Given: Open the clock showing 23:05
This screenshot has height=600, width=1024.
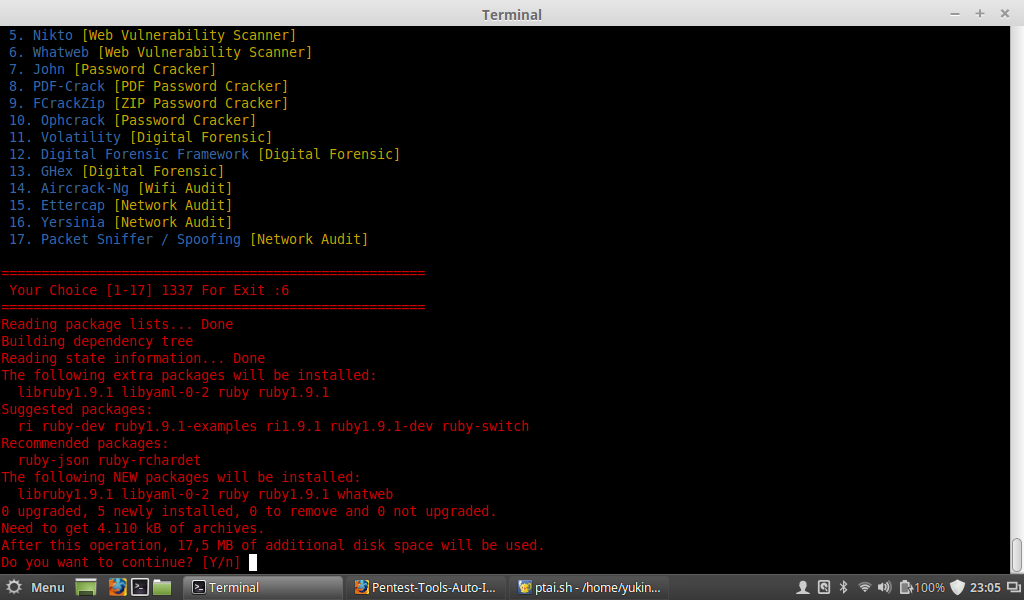Looking at the screenshot, I should (985, 587).
